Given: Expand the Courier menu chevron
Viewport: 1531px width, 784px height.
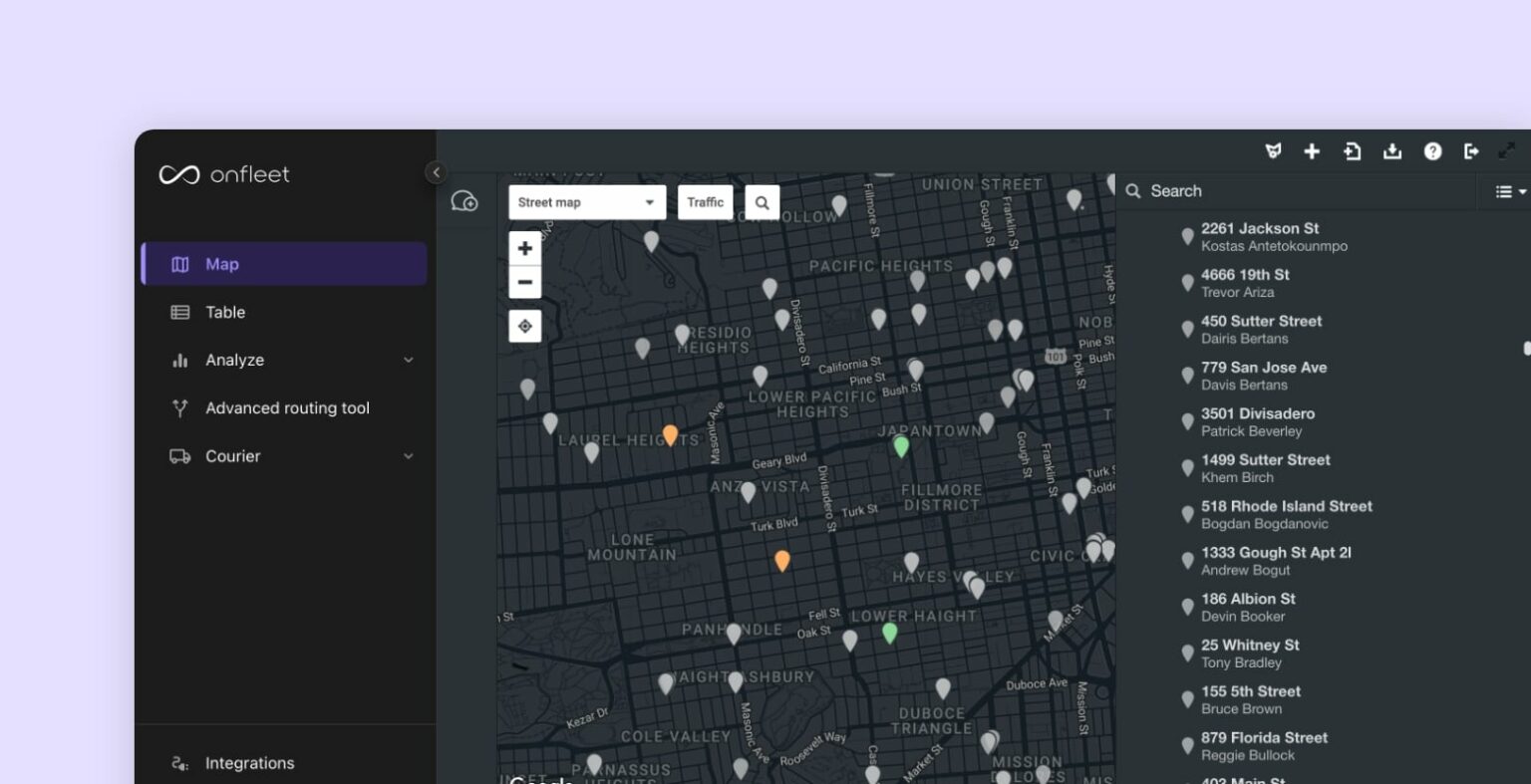Looking at the screenshot, I should point(408,456).
